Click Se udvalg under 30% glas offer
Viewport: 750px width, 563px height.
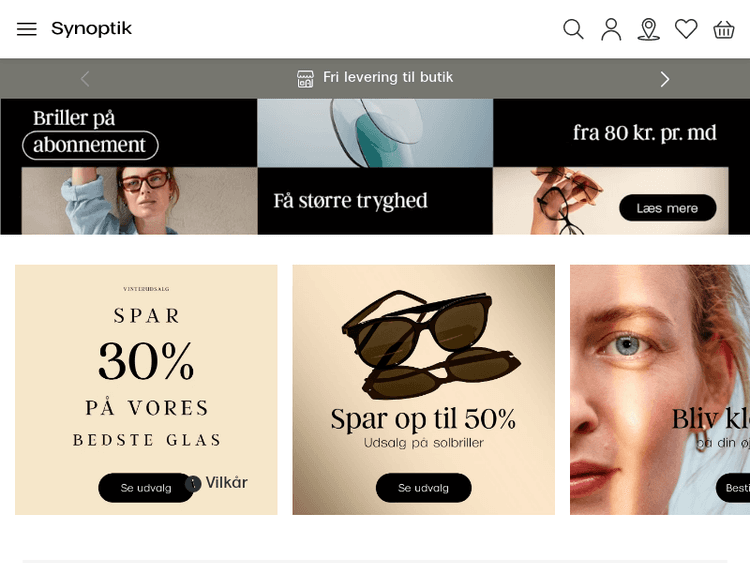tap(146, 488)
